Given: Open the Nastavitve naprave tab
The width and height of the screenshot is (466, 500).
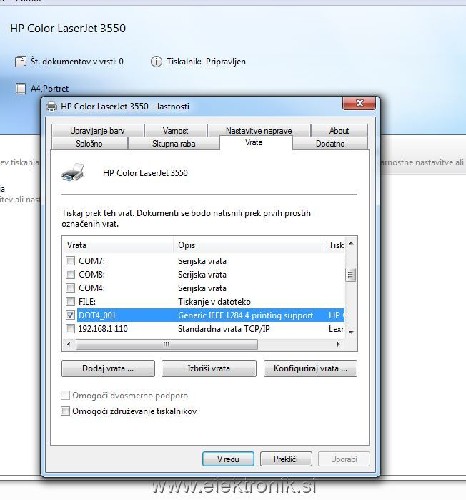Looking at the screenshot, I should 259,130.
